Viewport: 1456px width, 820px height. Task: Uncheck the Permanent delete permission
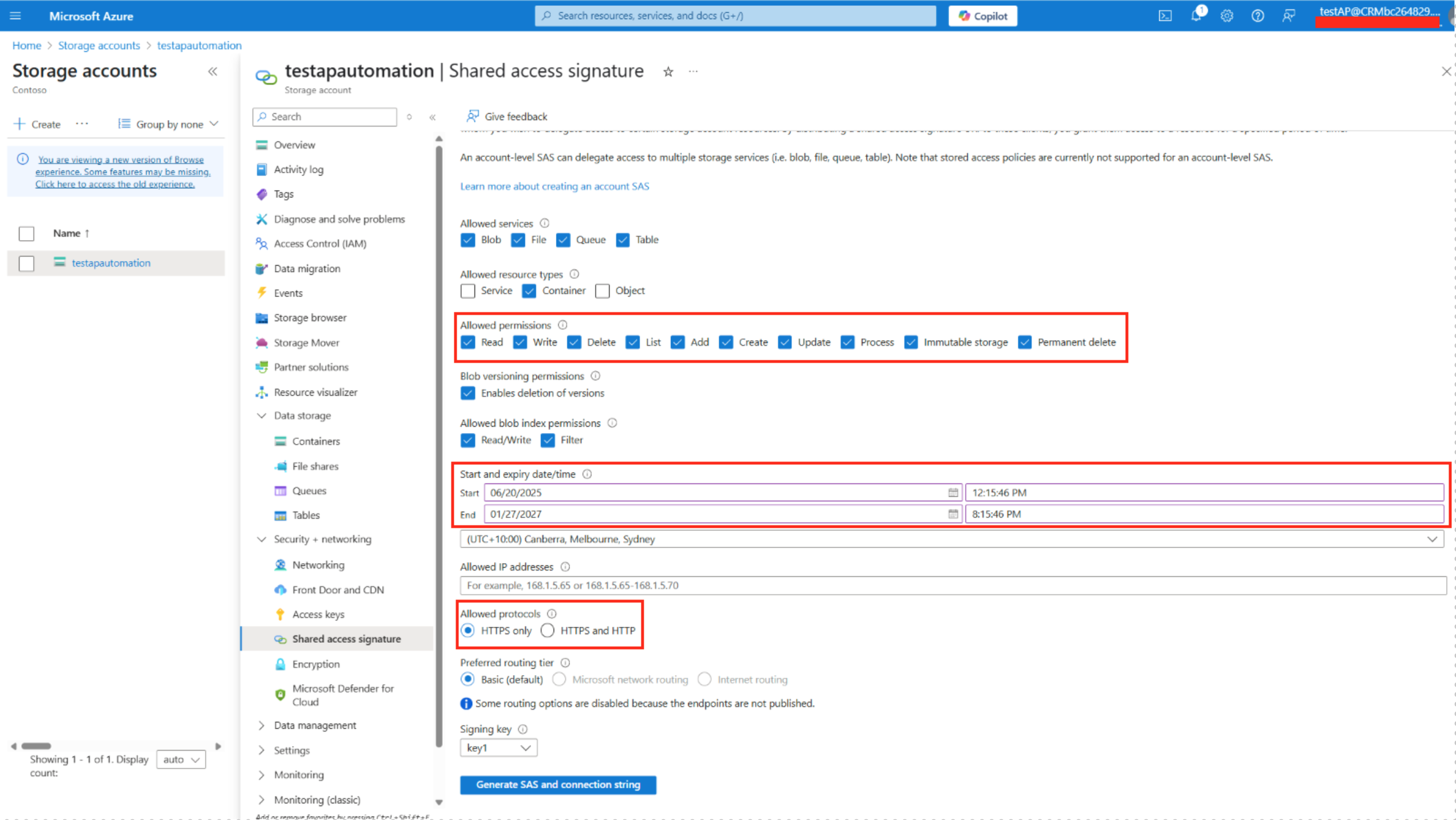click(x=1025, y=342)
